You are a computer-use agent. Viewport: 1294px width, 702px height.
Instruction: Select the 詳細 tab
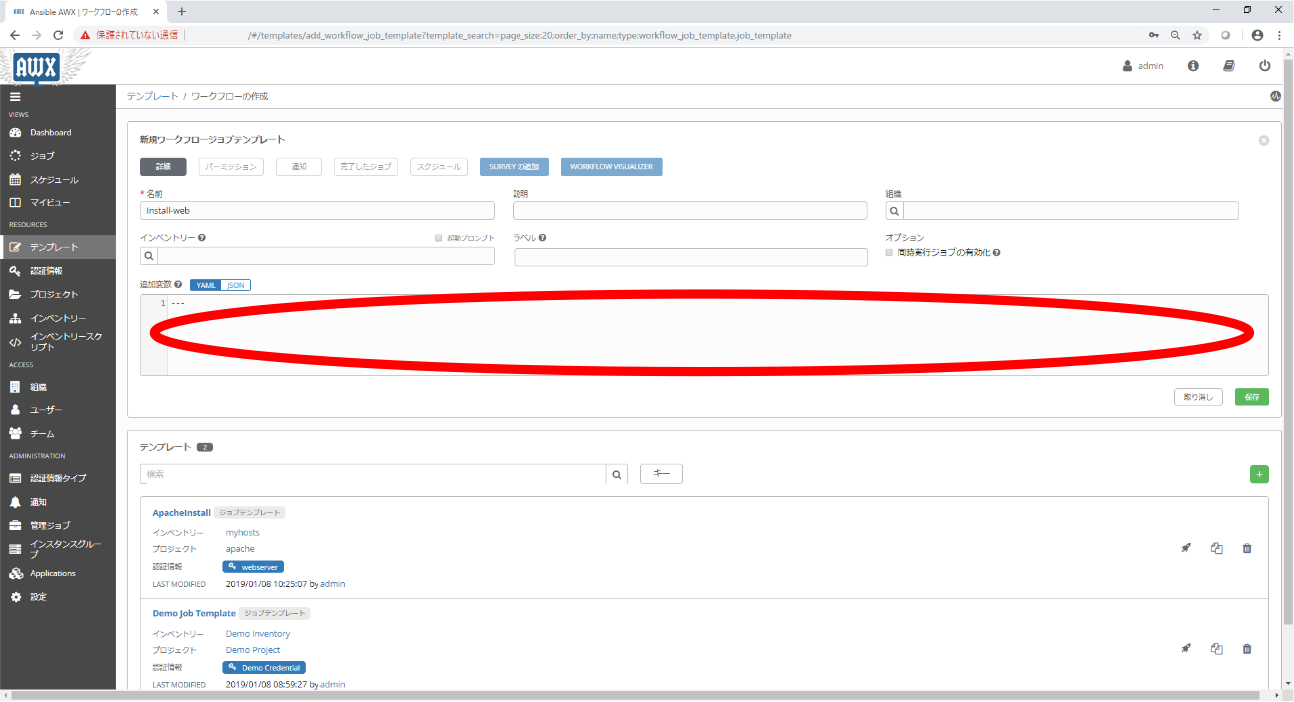coord(163,167)
